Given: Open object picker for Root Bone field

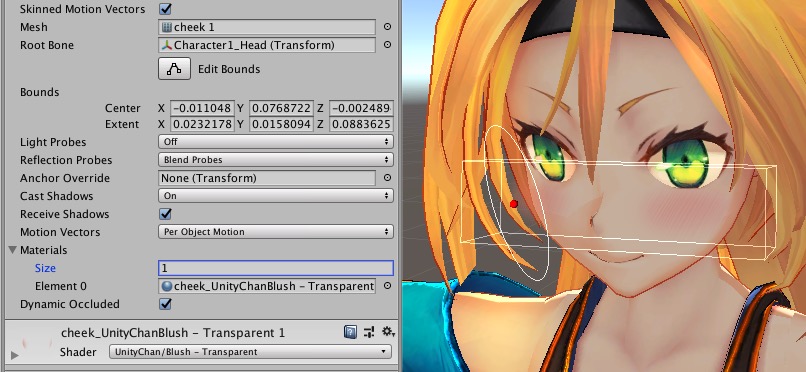Looking at the screenshot, I should click(388, 45).
